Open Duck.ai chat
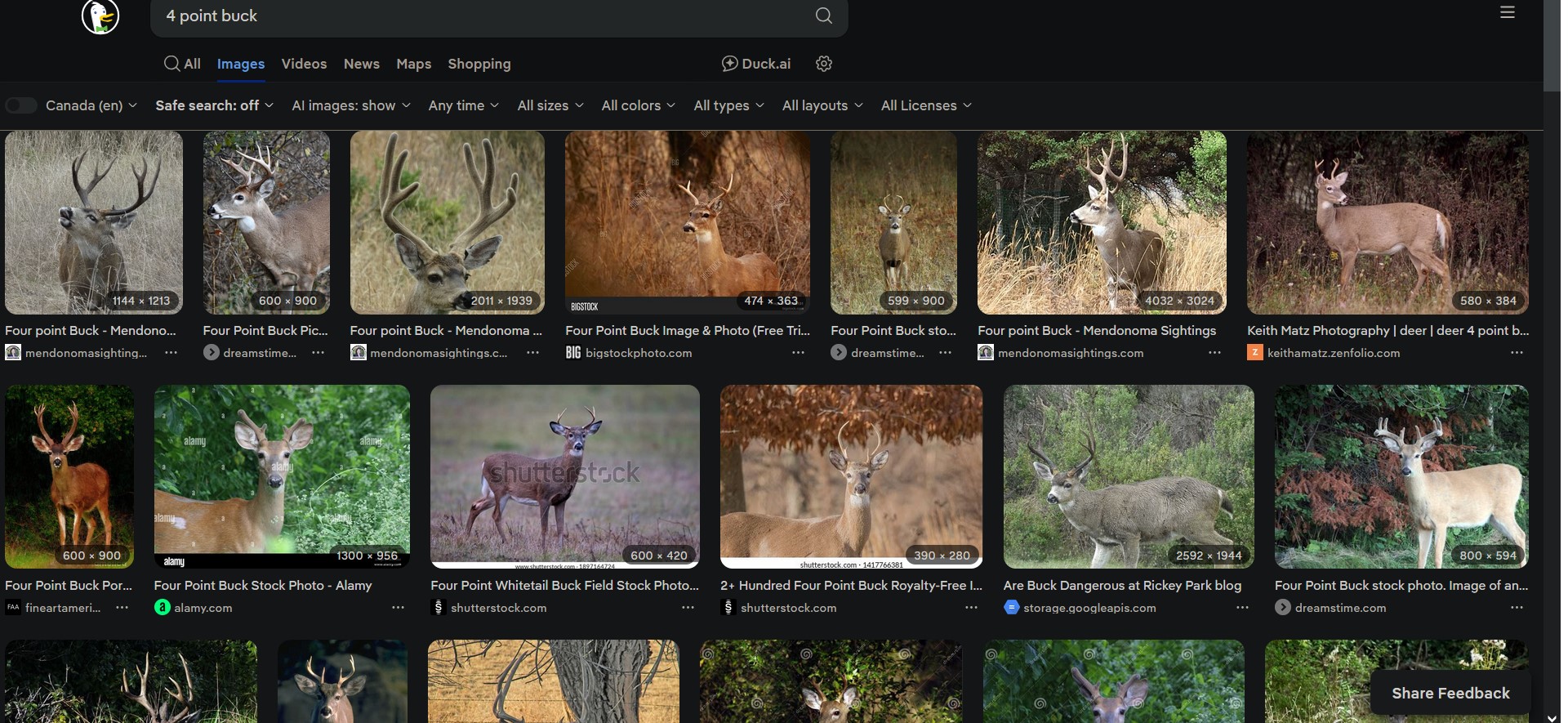The height and width of the screenshot is (723, 1568). [756, 64]
